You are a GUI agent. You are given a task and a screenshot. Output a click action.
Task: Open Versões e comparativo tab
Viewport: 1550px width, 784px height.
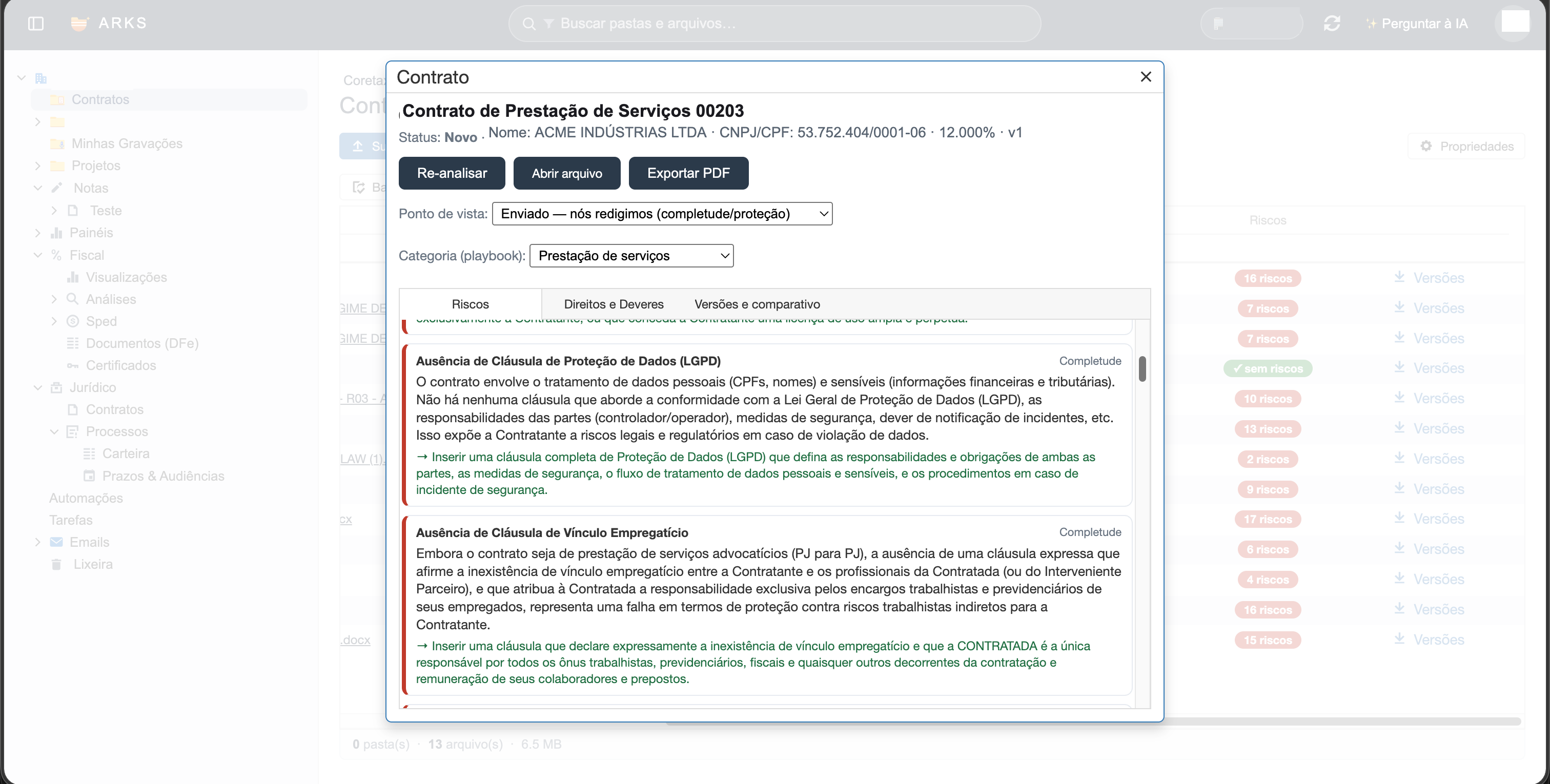(757, 304)
